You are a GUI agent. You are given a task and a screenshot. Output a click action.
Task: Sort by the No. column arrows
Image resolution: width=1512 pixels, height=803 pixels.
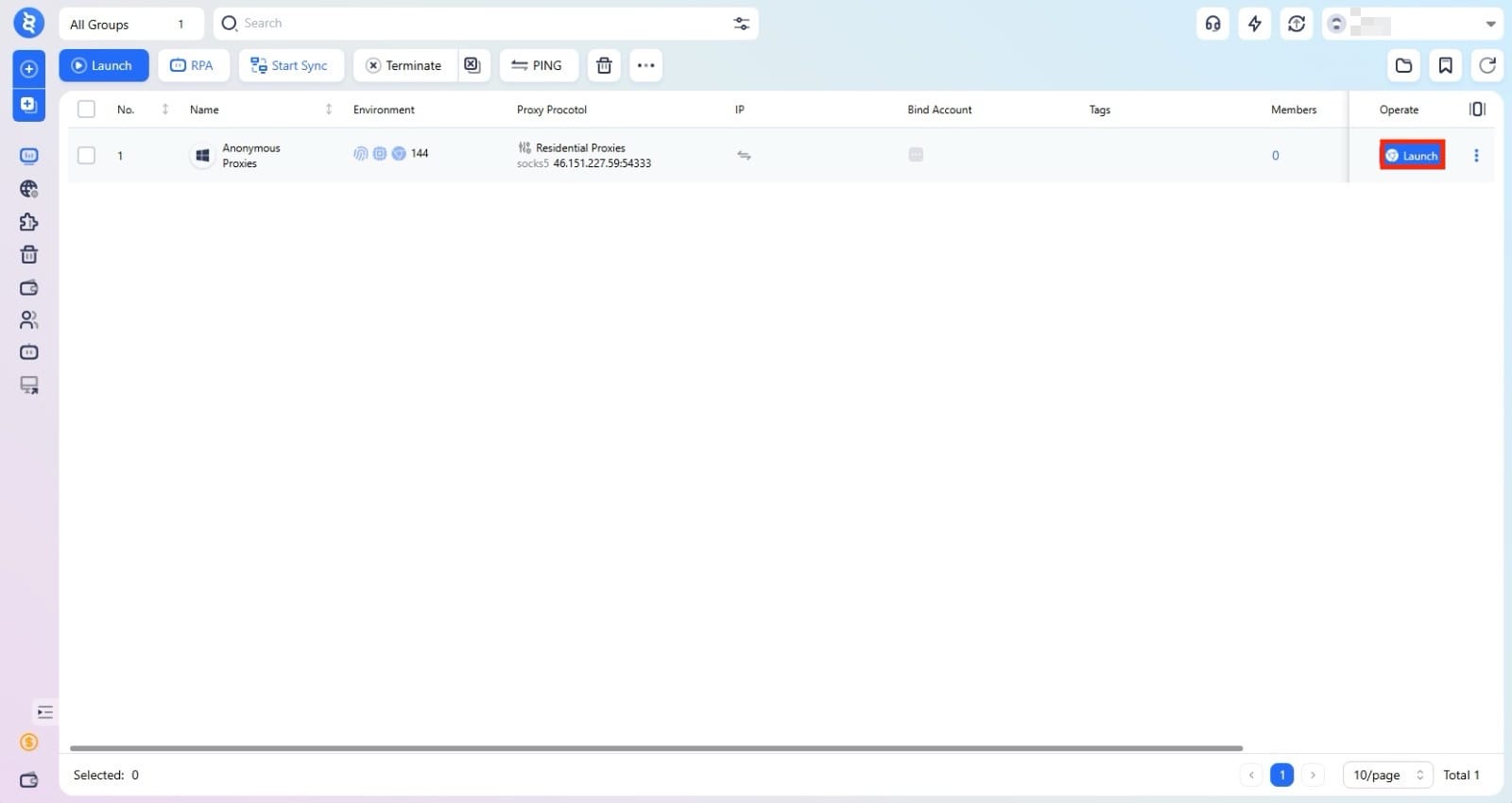coord(165,110)
